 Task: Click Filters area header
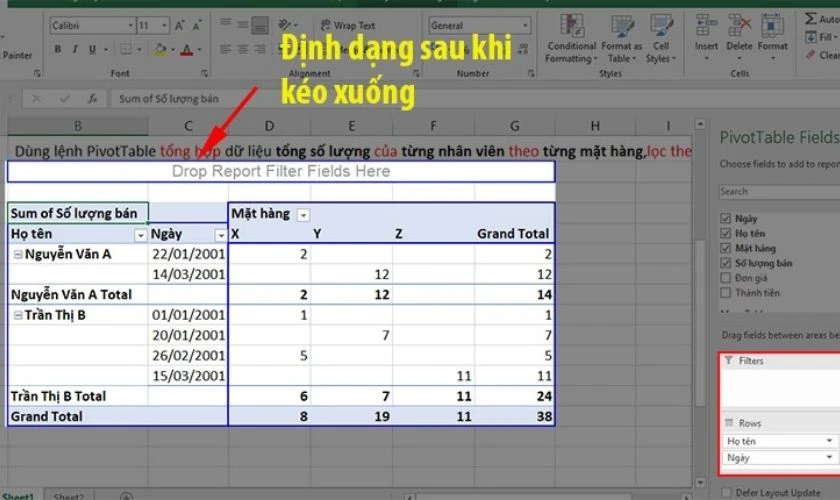click(750, 361)
